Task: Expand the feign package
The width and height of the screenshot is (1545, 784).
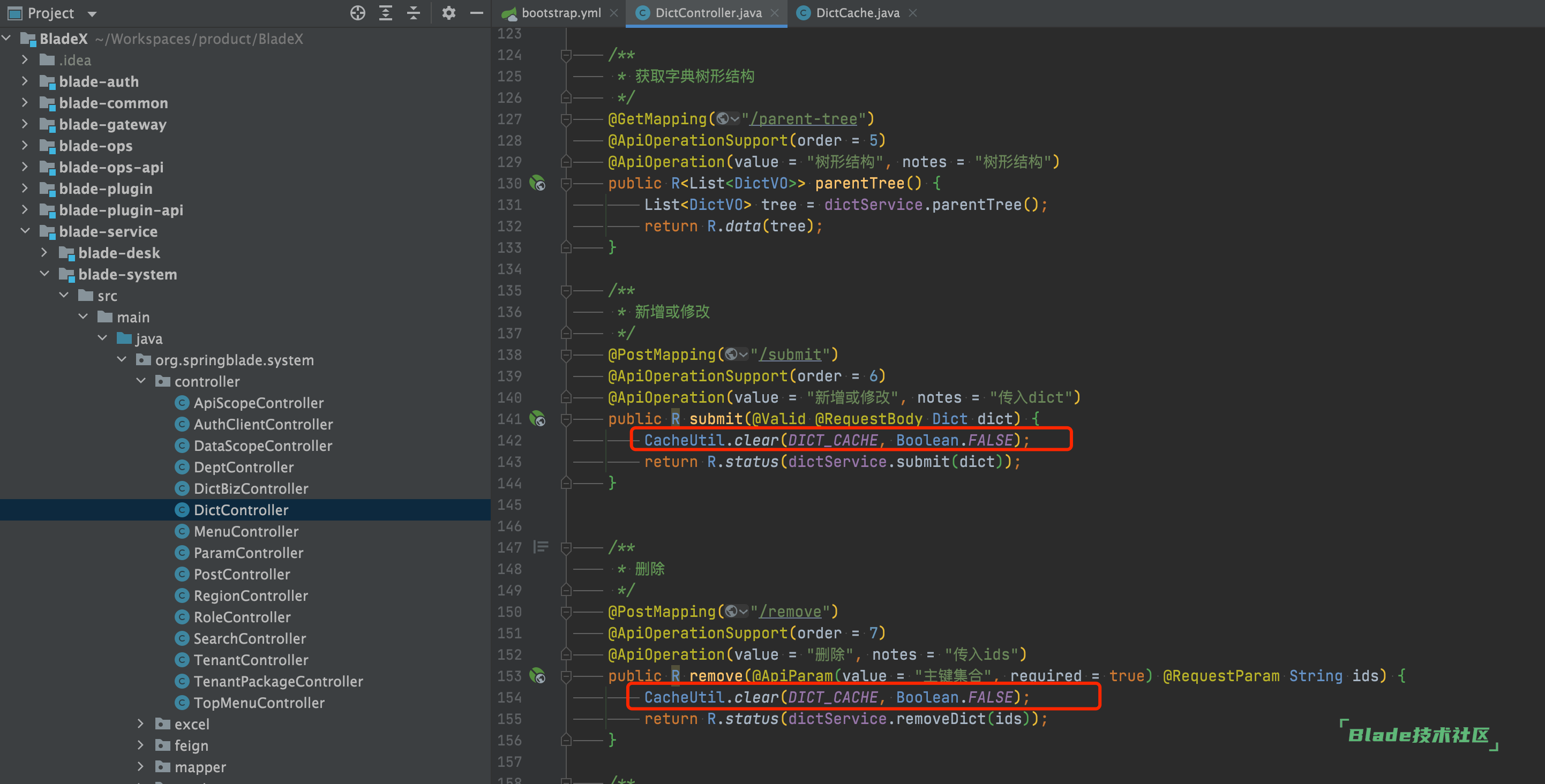Action: coord(140,745)
